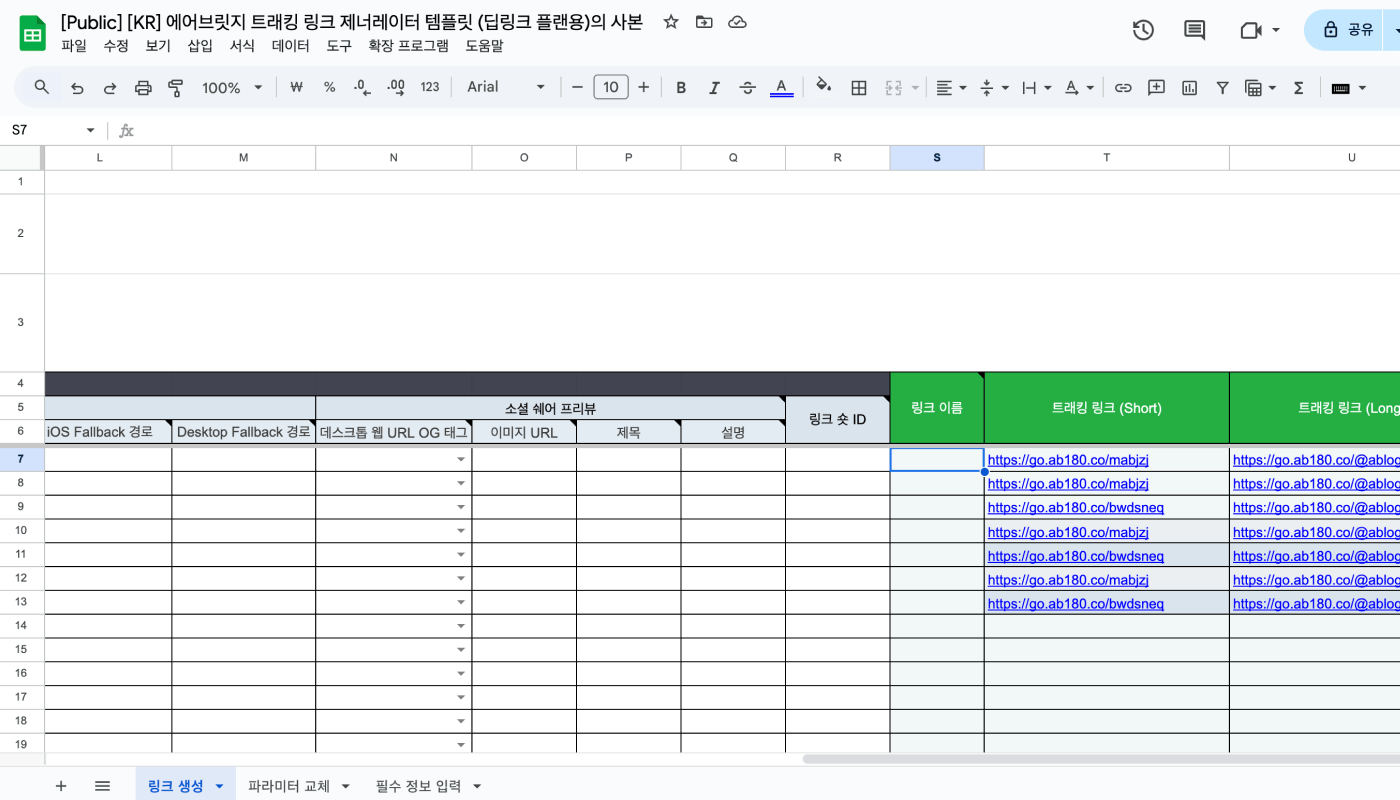The height and width of the screenshot is (800, 1400).
Task: Open horizontal align dropdown
Action: [x=951, y=87]
